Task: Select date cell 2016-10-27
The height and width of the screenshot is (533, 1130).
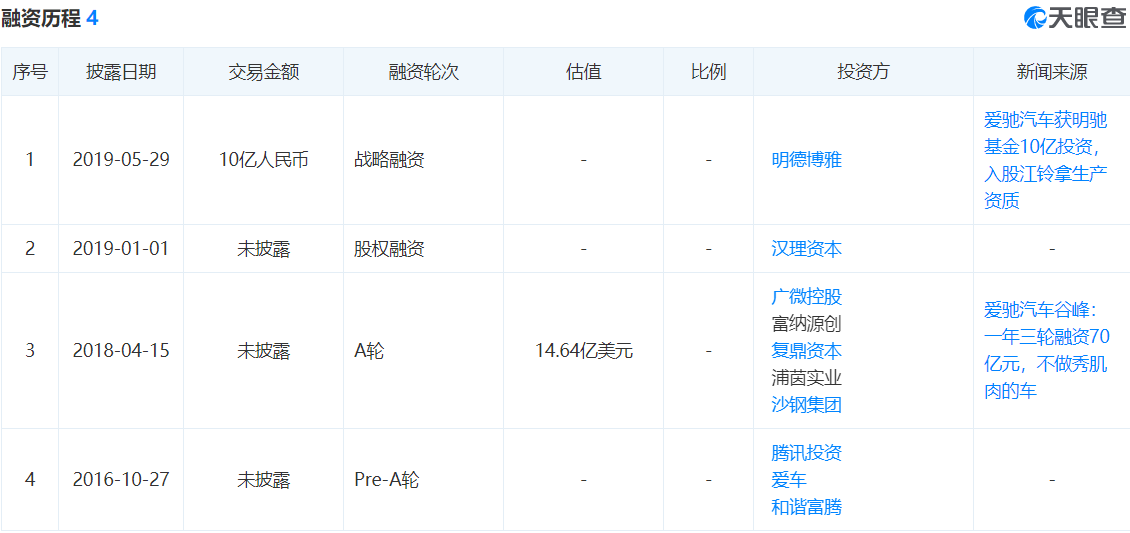Action: 121,480
